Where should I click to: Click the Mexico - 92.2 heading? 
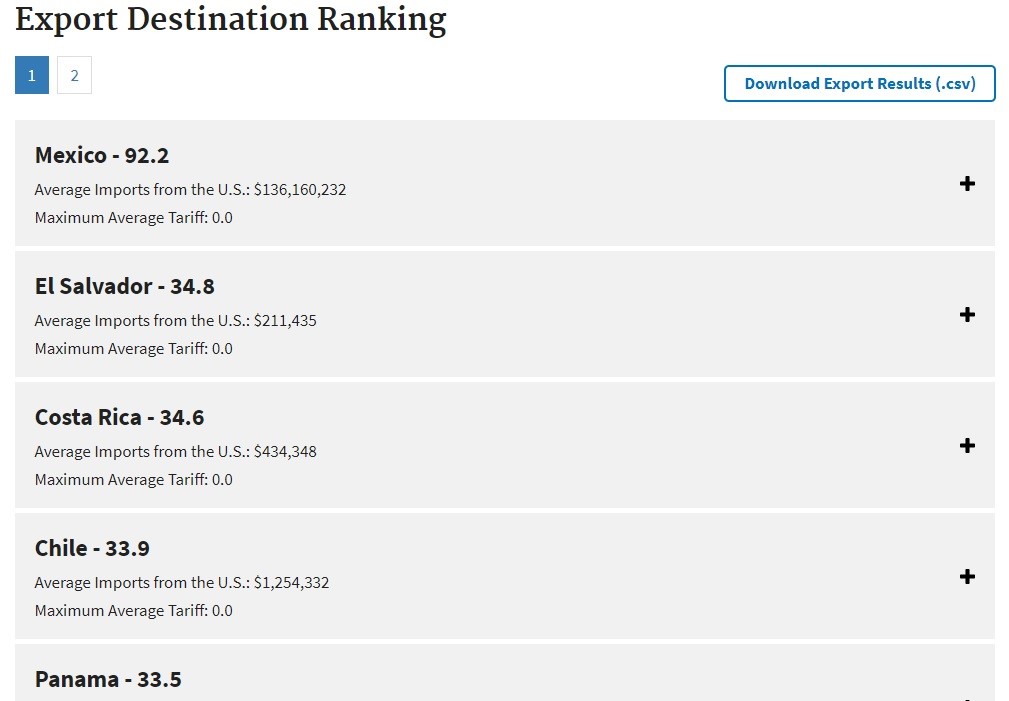[x=102, y=156]
